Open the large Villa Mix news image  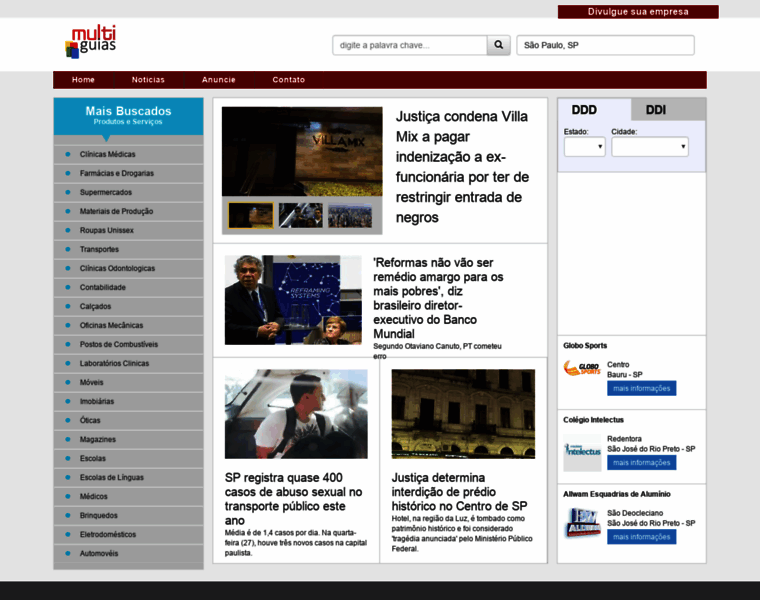pyautogui.click(x=302, y=152)
